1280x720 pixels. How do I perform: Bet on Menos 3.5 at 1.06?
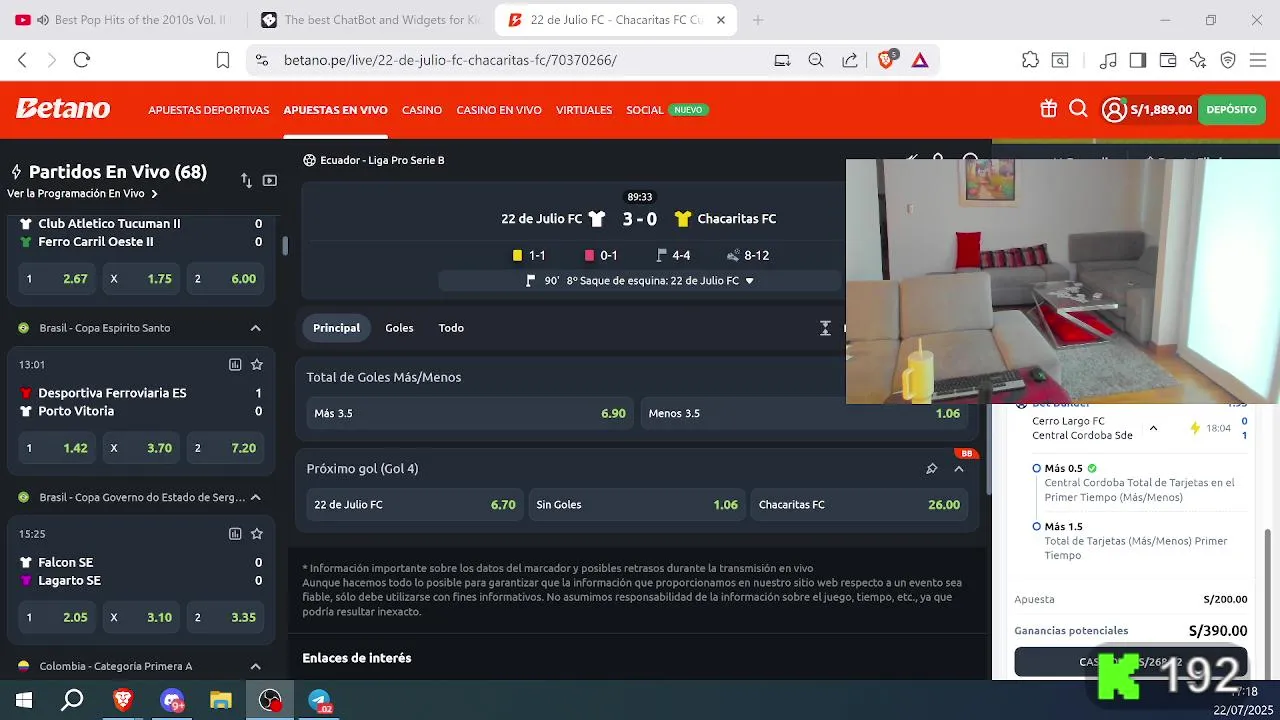point(804,413)
